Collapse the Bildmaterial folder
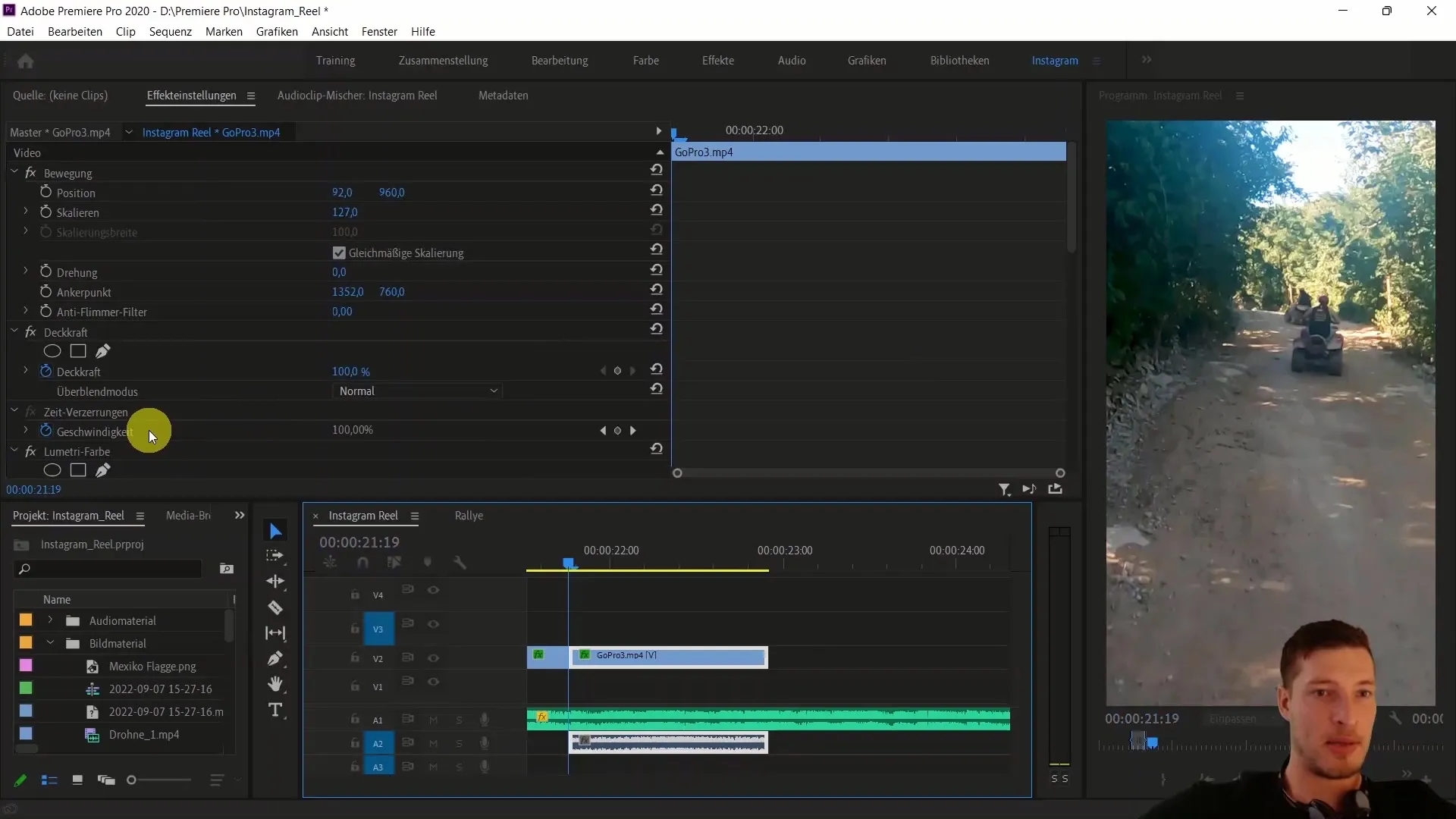The image size is (1456, 819). pos(50,643)
